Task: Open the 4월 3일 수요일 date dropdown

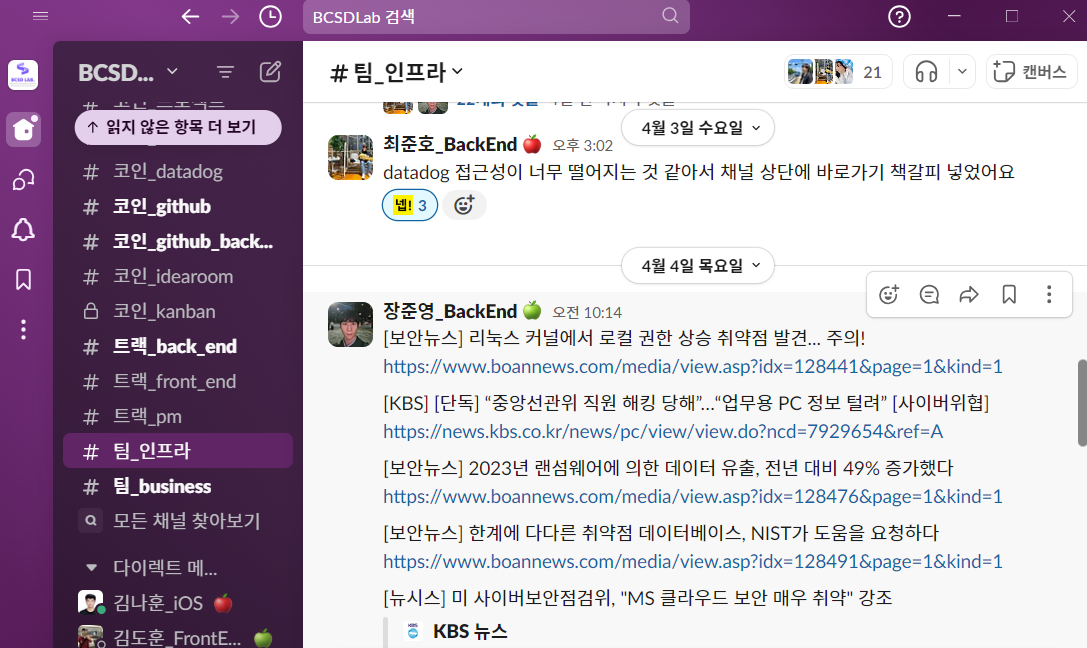Action: tap(697, 128)
